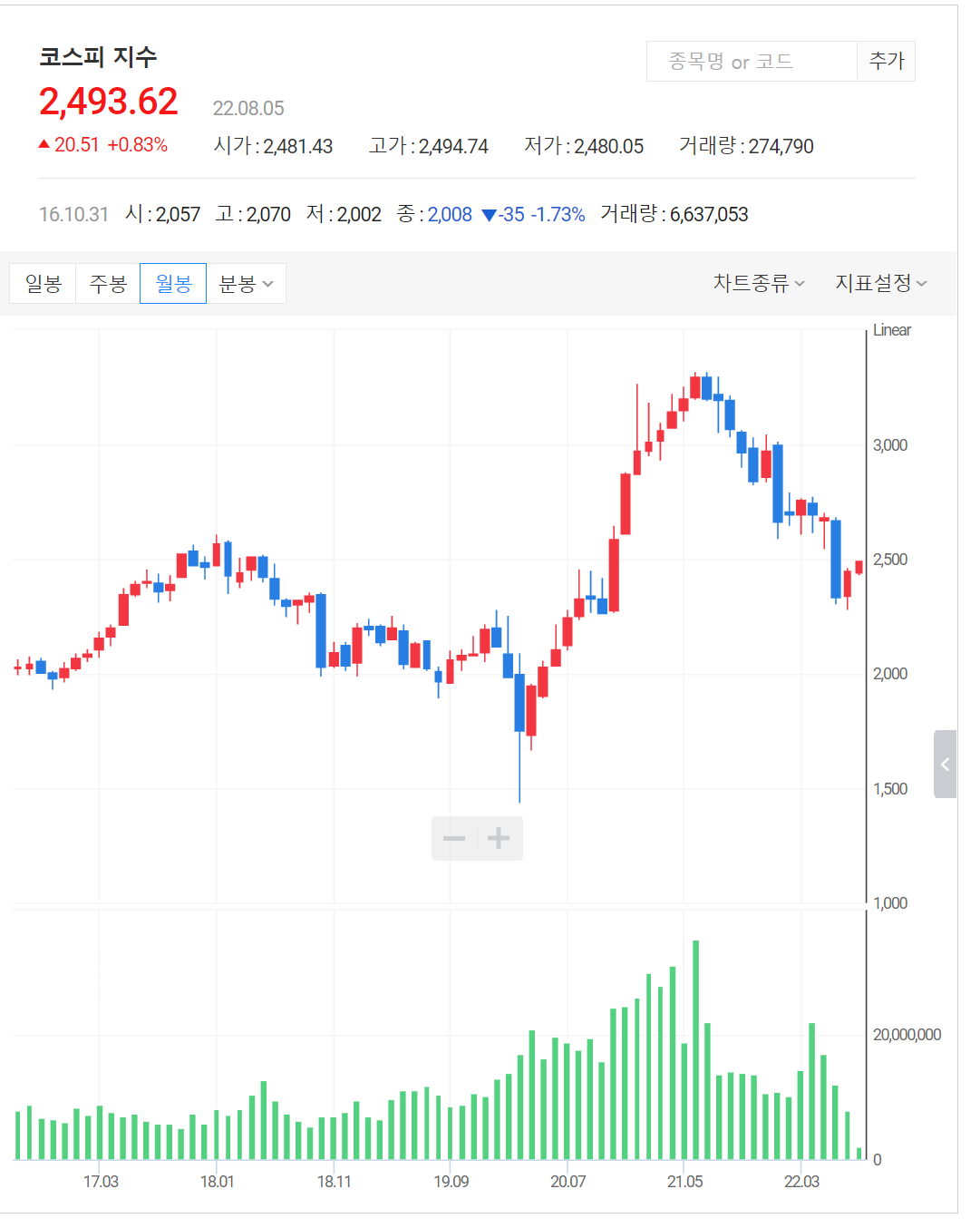Click the 시가 2,481.43 value
The width and height of the screenshot is (980, 1228).
273,146
